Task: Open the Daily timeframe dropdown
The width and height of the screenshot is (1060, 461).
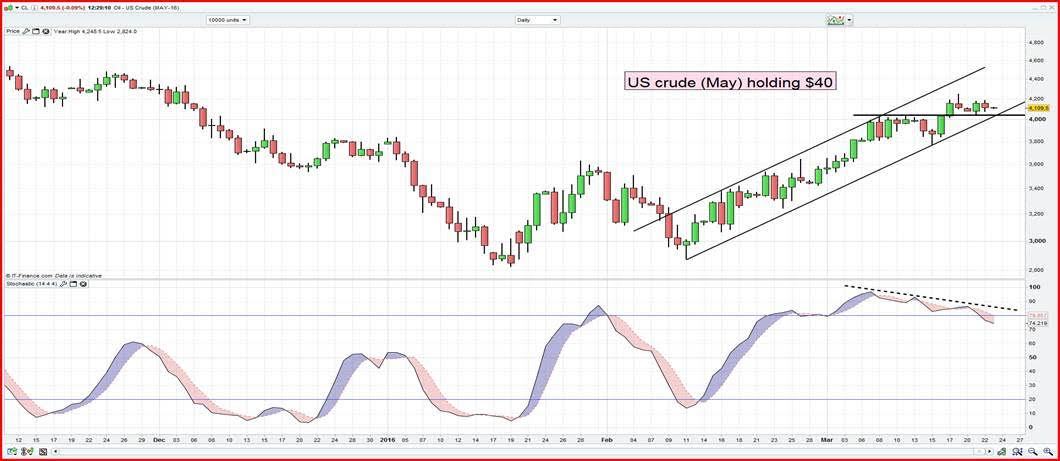Action: 538,20
